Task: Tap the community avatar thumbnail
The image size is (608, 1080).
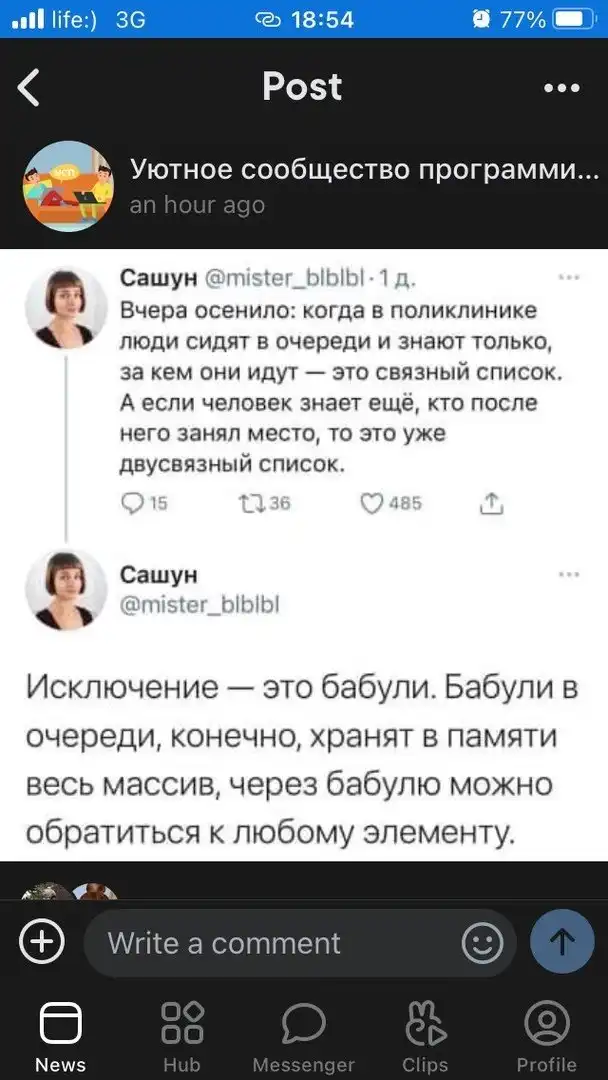Action: (x=69, y=186)
